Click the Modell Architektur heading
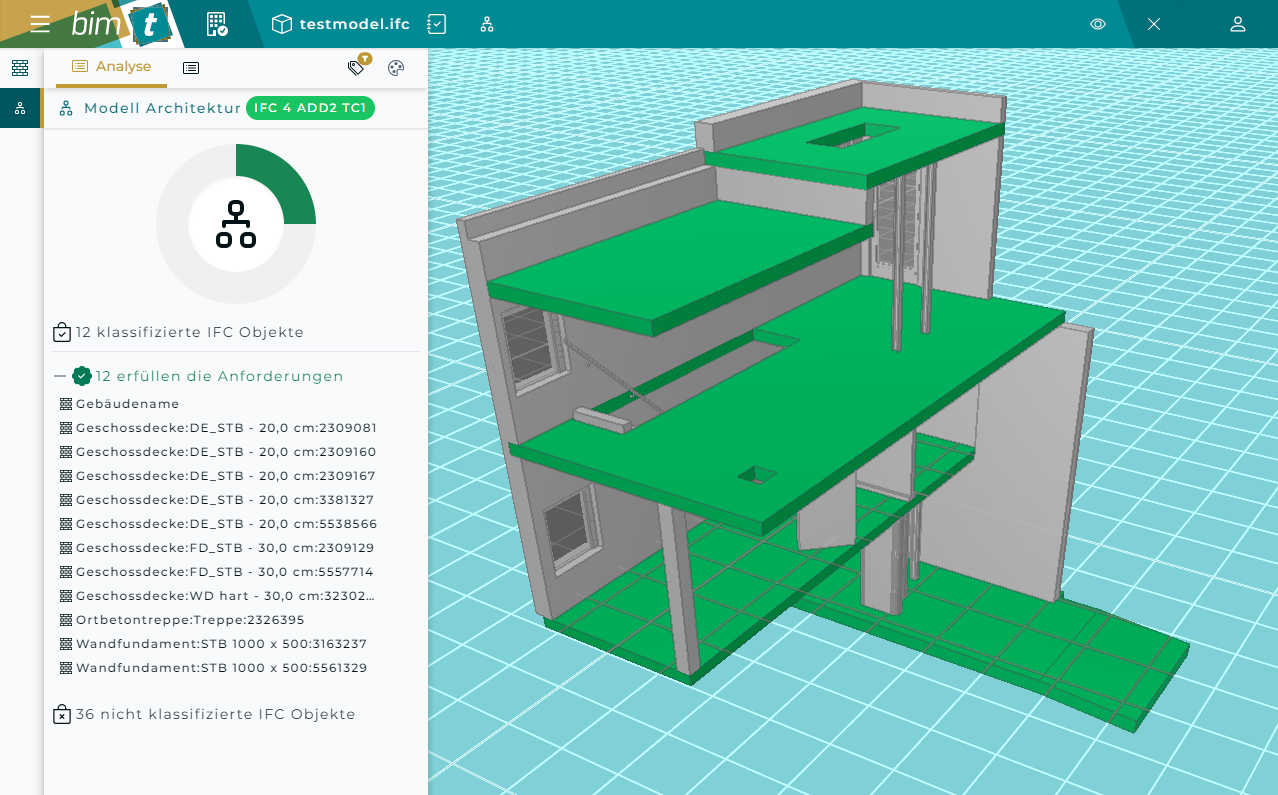The image size is (1278, 795). [162, 108]
